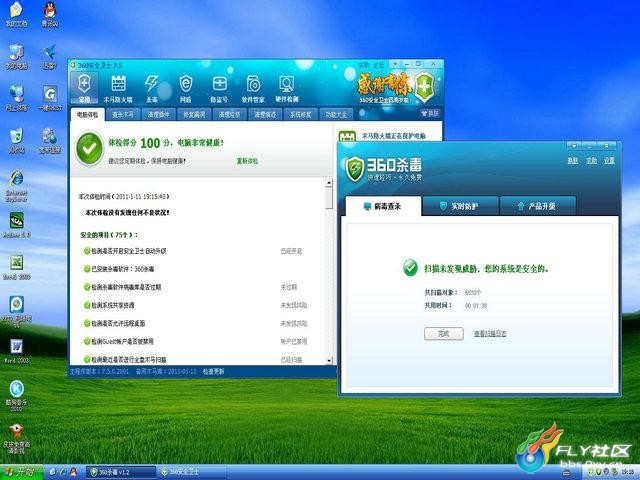Open the 我的电脑 desktop icon

click(x=16, y=56)
